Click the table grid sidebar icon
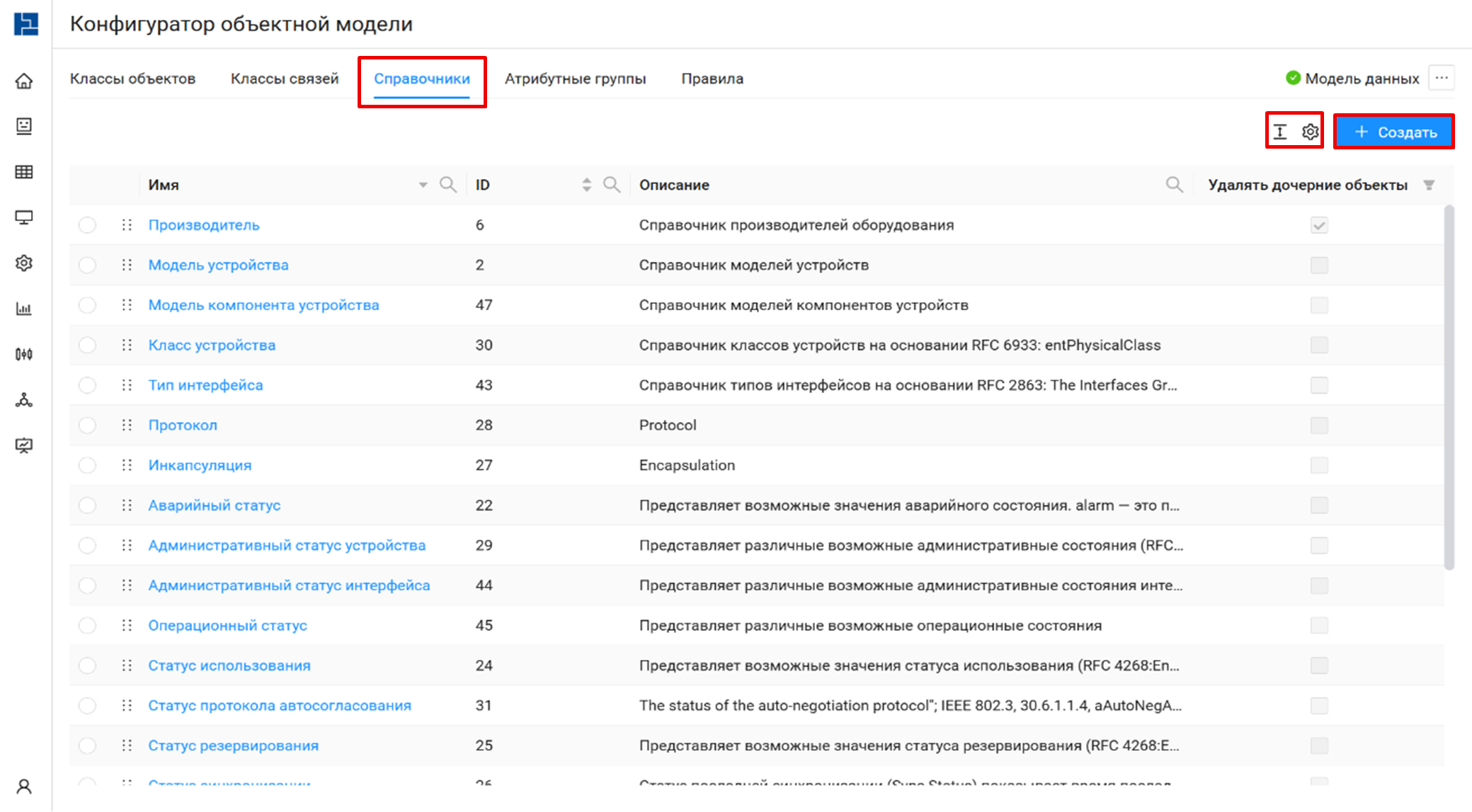 [x=24, y=172]
